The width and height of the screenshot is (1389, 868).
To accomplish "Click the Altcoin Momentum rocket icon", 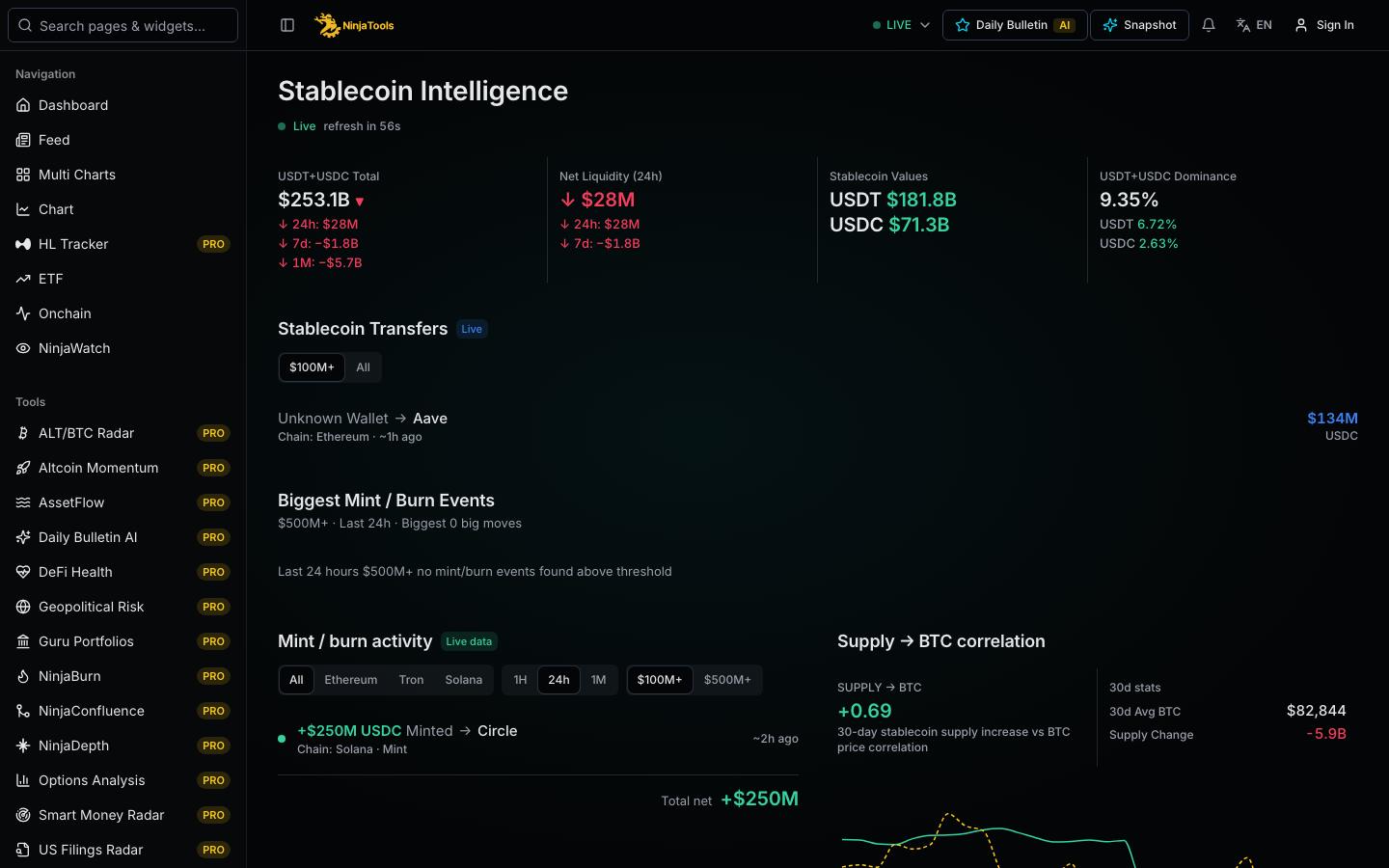I will [x=23, y=468].
